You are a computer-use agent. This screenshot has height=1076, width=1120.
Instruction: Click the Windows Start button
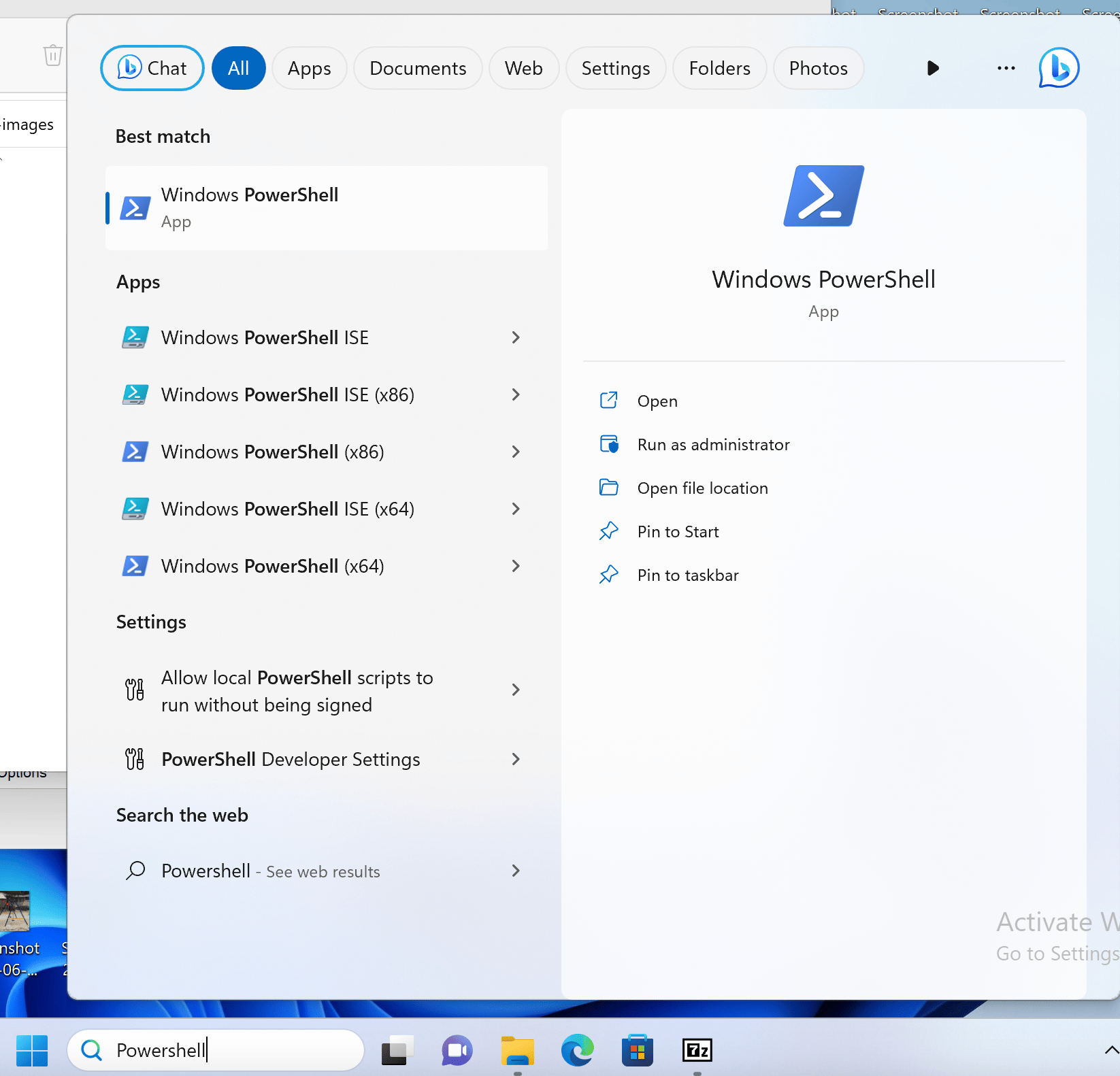[32, 1051]
